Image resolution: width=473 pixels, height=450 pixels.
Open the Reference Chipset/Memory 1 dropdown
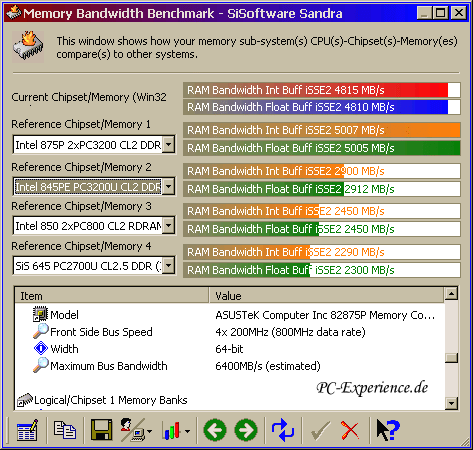(x=169, y=145)
